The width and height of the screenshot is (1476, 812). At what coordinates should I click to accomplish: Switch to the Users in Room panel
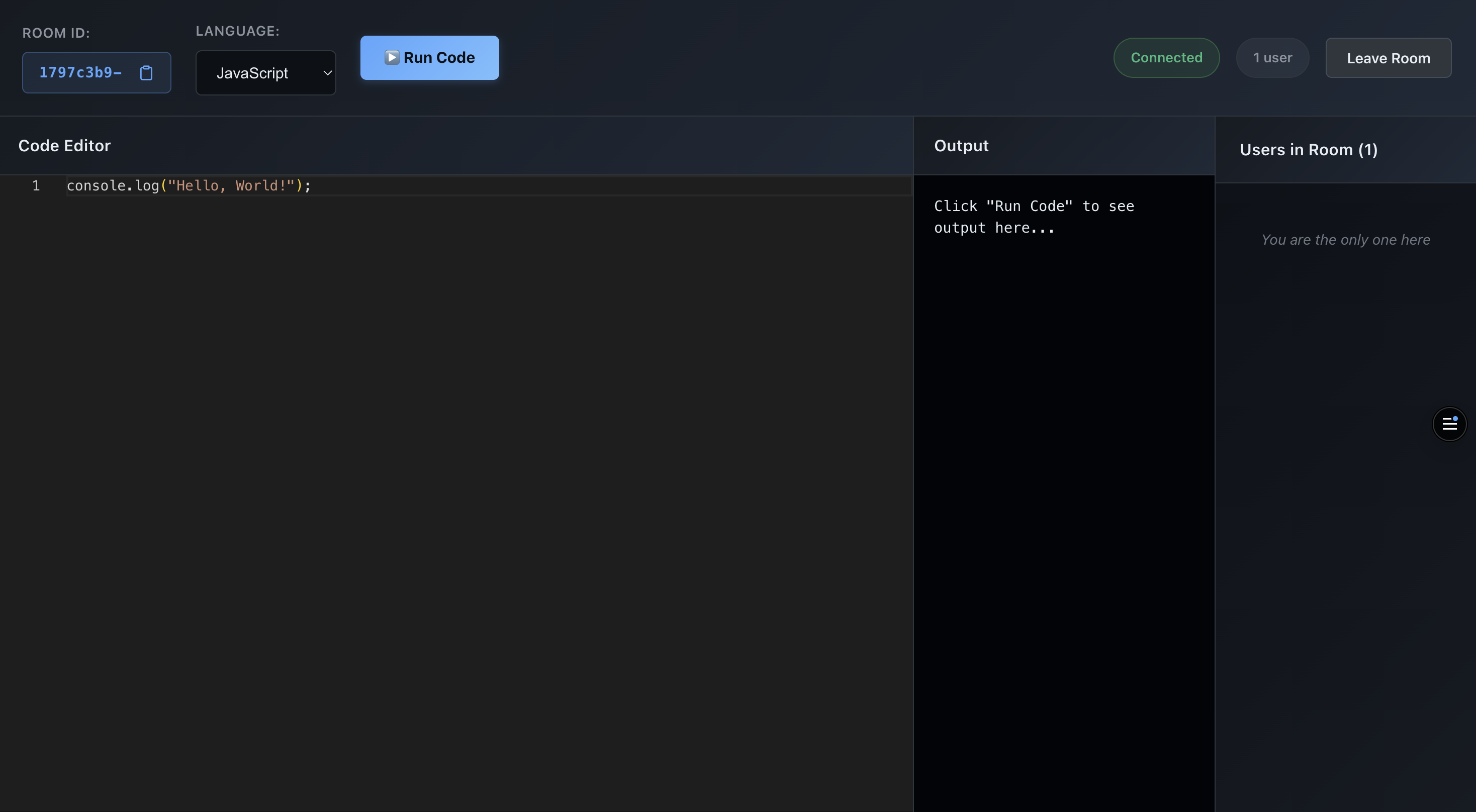[1309, 149]
